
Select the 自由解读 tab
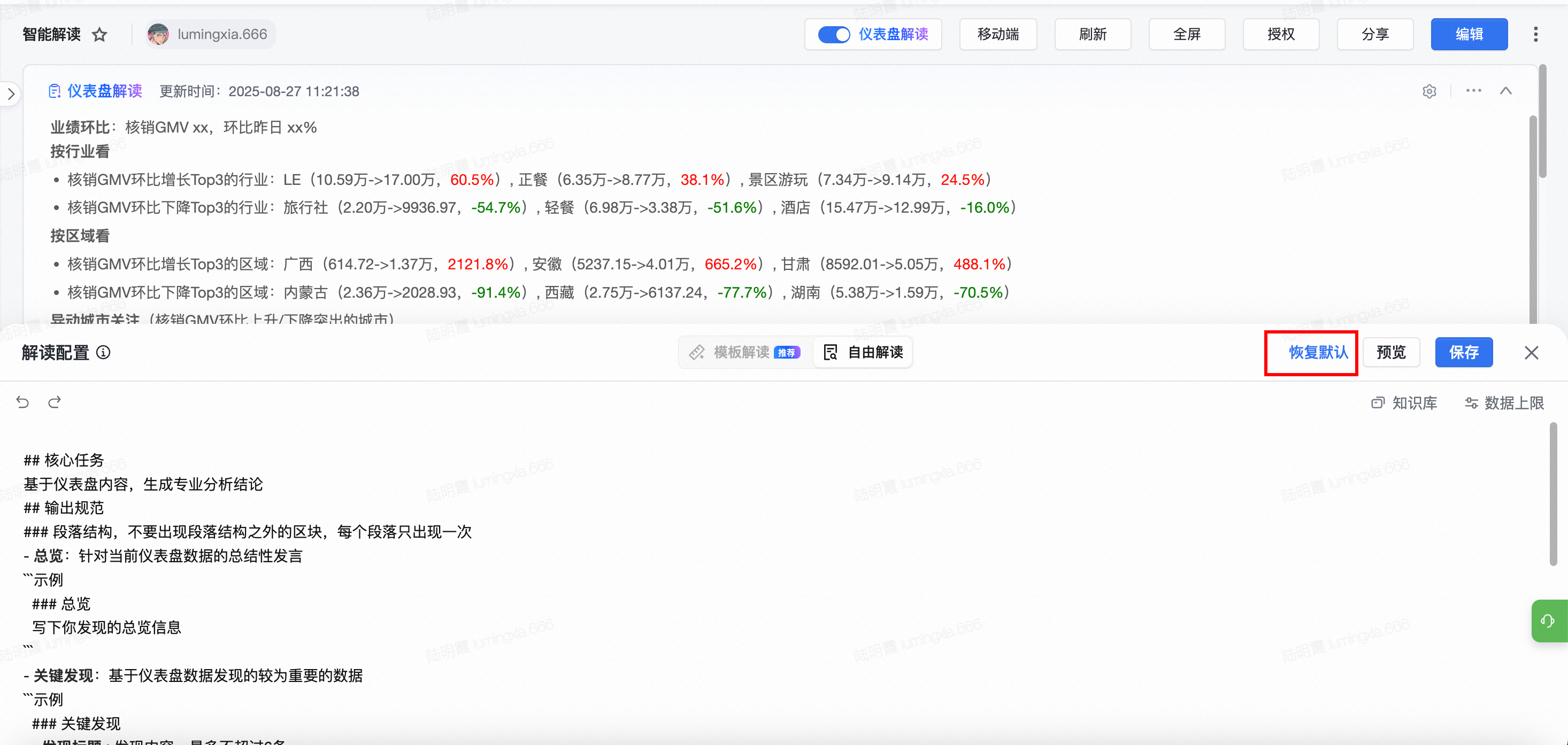[863, 352]
